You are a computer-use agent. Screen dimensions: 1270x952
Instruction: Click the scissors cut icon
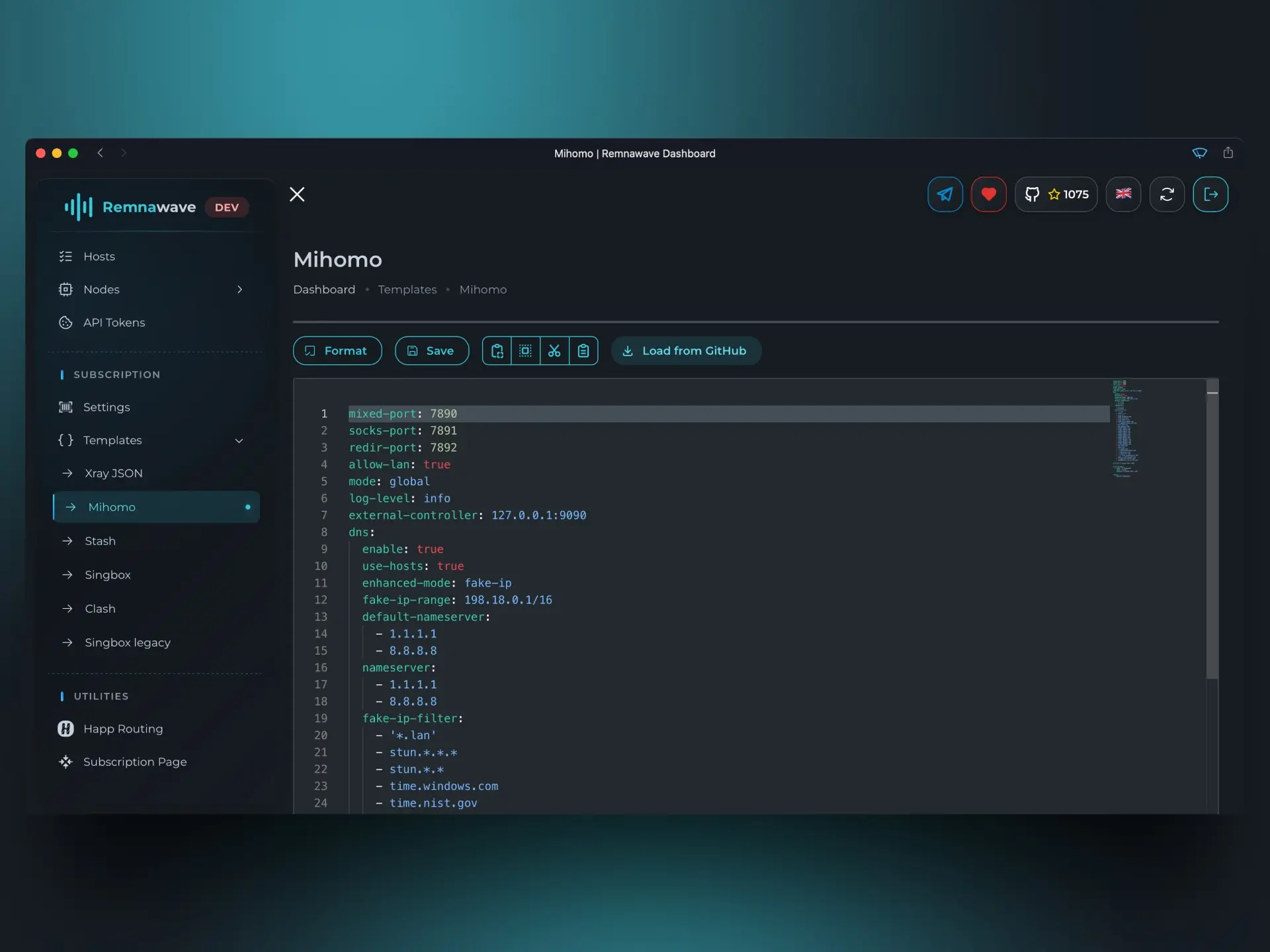554,351
